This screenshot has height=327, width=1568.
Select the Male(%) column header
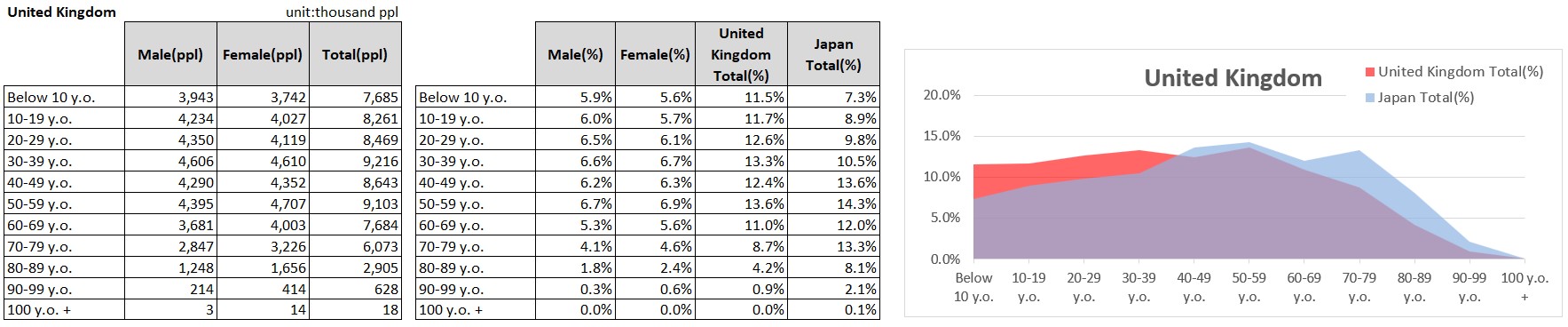[x=575, y=54]
